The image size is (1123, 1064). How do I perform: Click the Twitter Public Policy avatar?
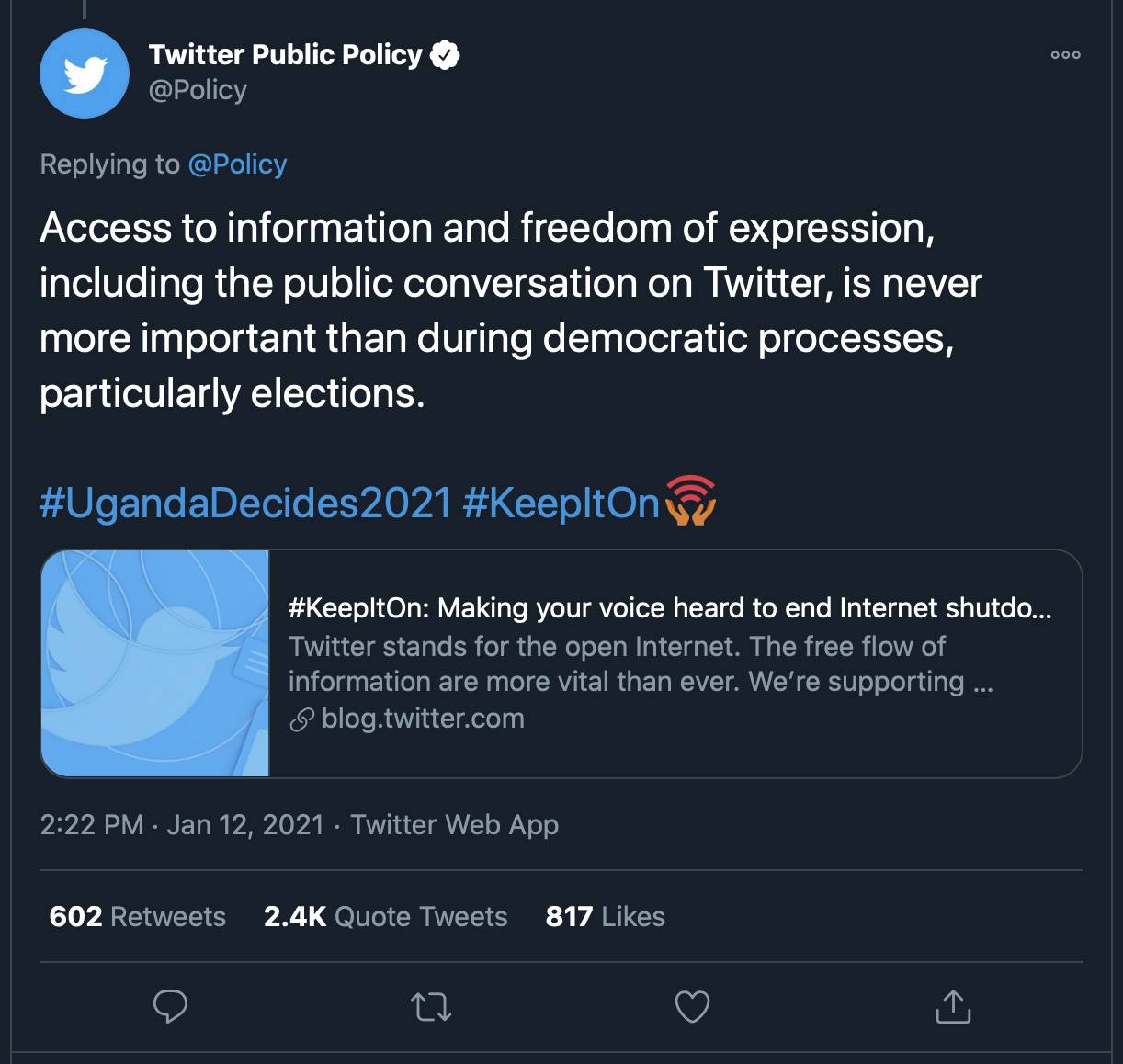click(x=85, y=74)
